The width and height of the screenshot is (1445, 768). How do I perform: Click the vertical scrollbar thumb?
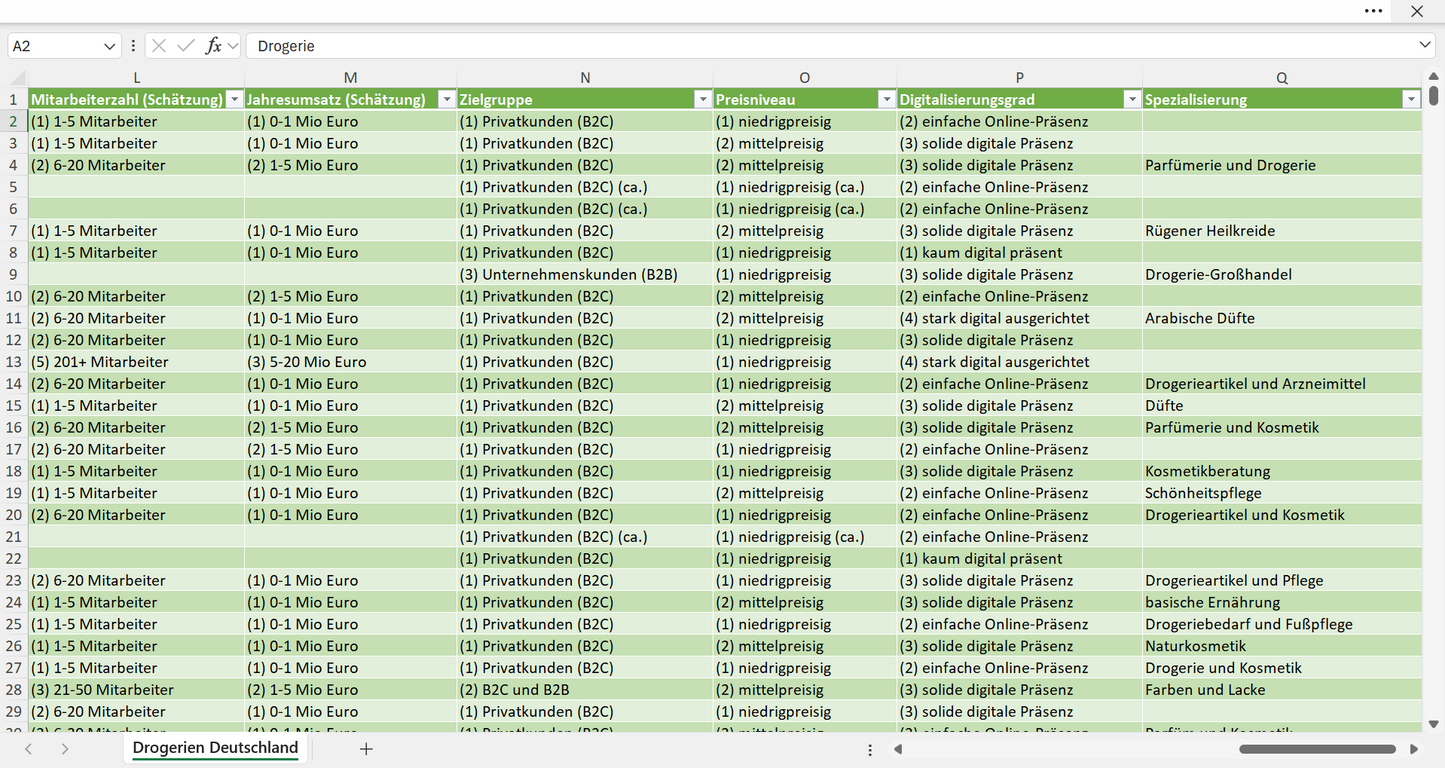coord(1433,95)
